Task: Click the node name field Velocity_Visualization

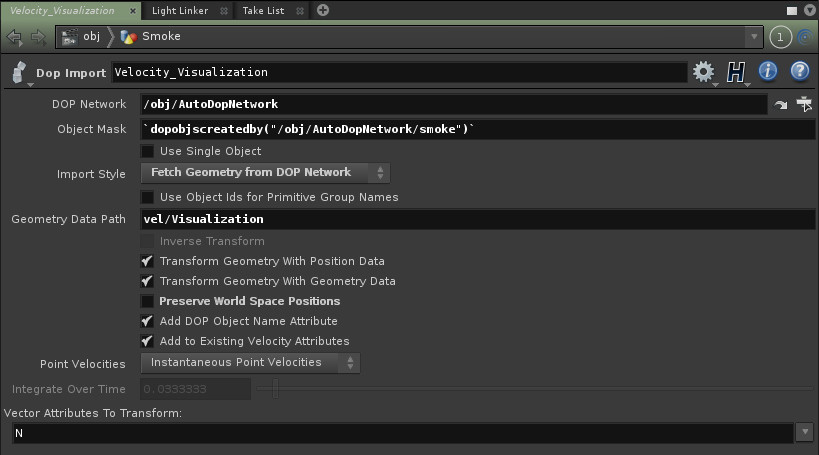Action: tap(399, 72)
